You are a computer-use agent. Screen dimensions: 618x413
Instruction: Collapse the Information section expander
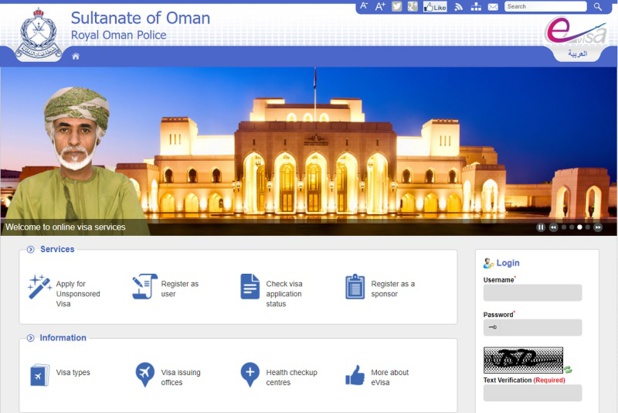tap(31, 338)
